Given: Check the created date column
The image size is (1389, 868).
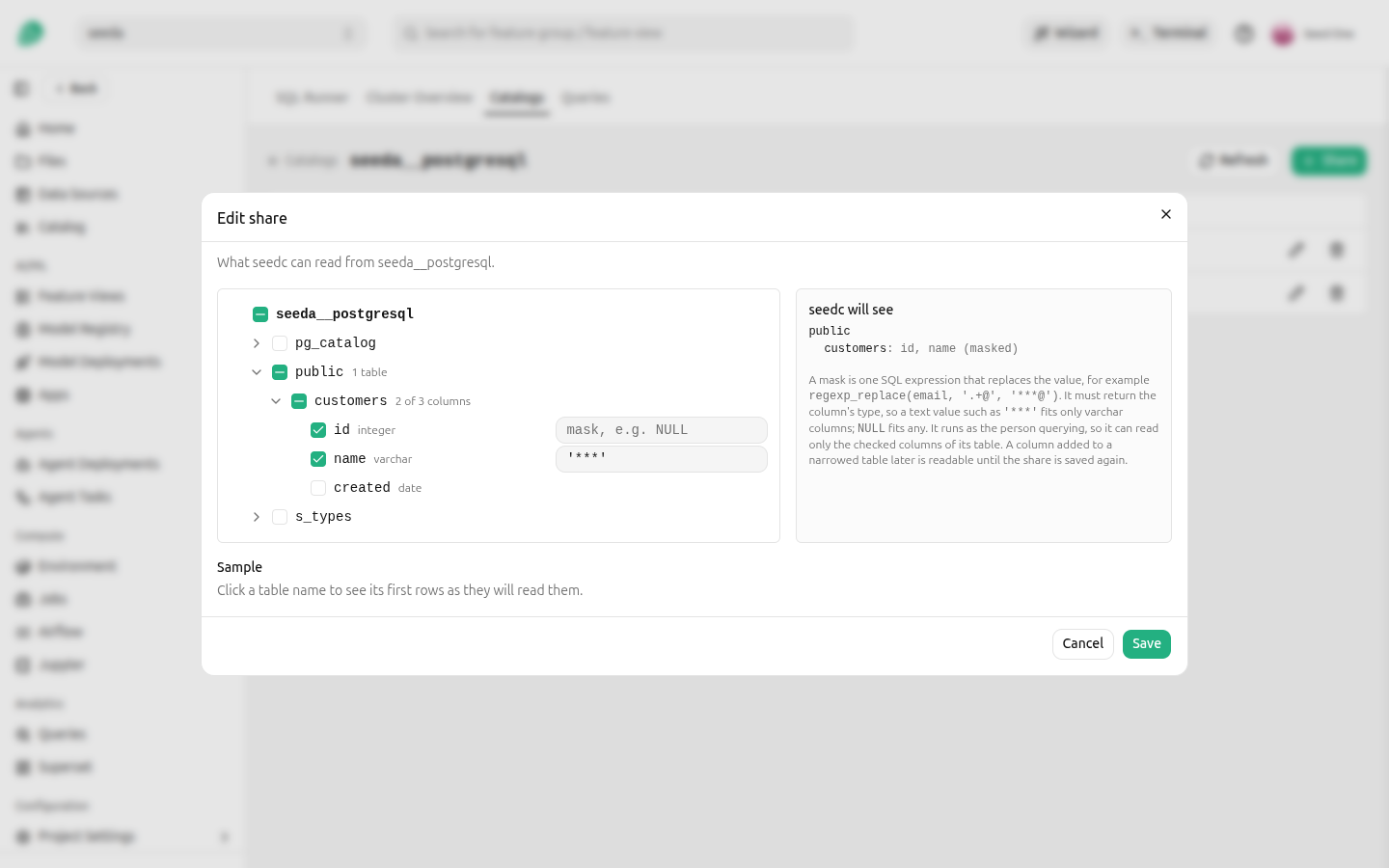Looking at the screenshot, I should pos(318,488).
